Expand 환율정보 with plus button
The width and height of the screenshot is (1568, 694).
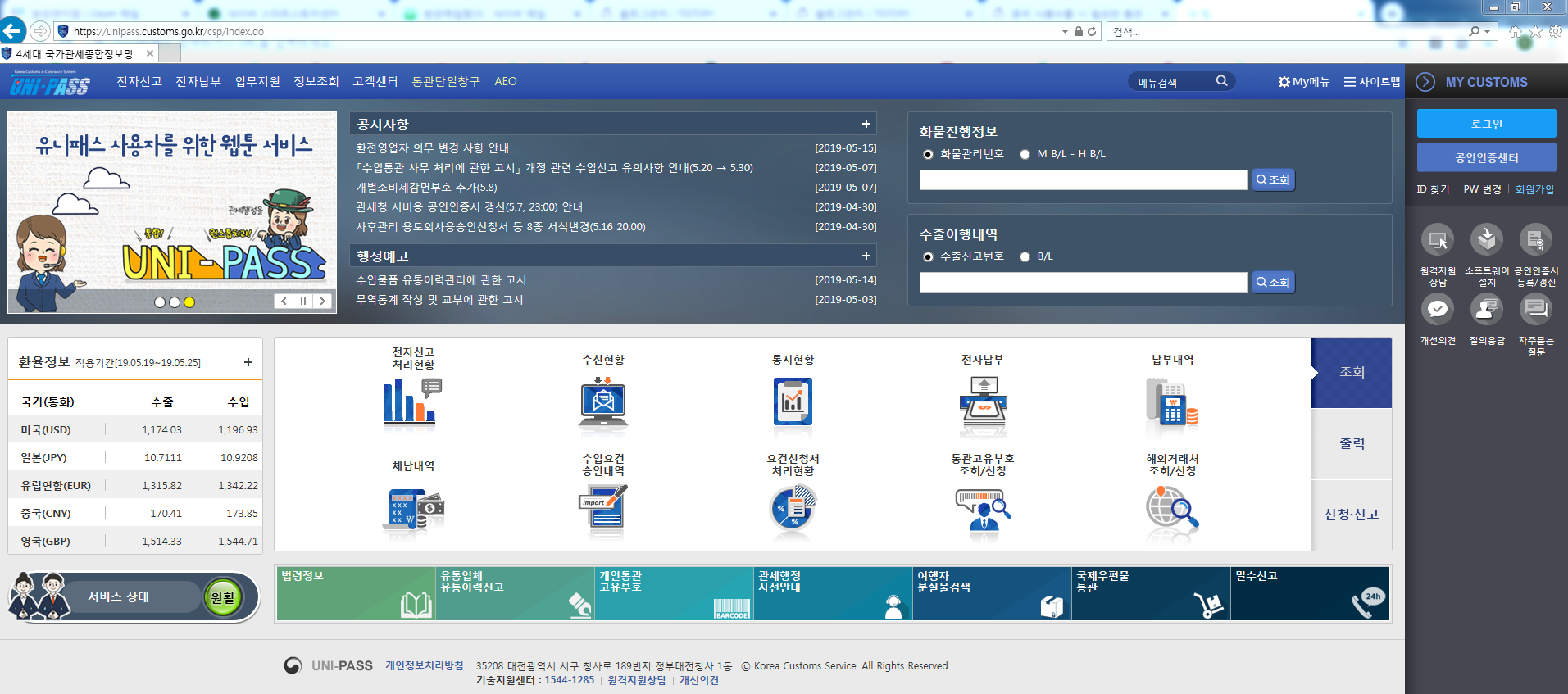(x=248, y=362)
